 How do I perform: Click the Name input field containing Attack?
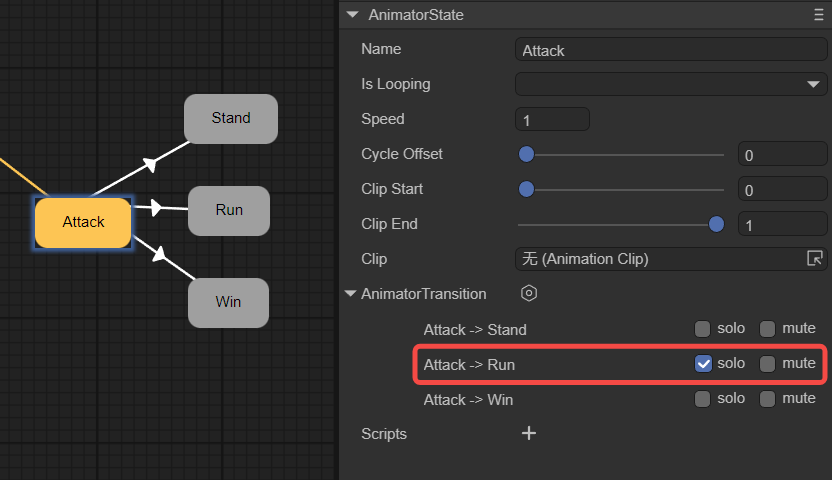tap(671, 50)
